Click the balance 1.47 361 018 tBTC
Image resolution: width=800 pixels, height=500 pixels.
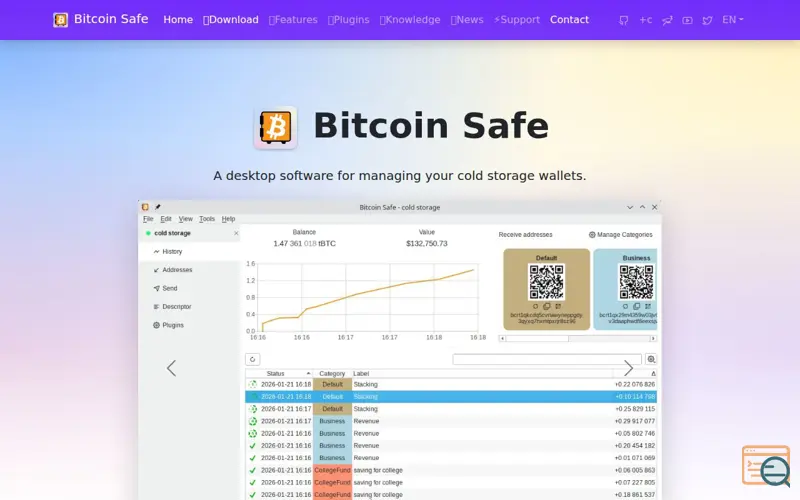[x=304, y=244]
